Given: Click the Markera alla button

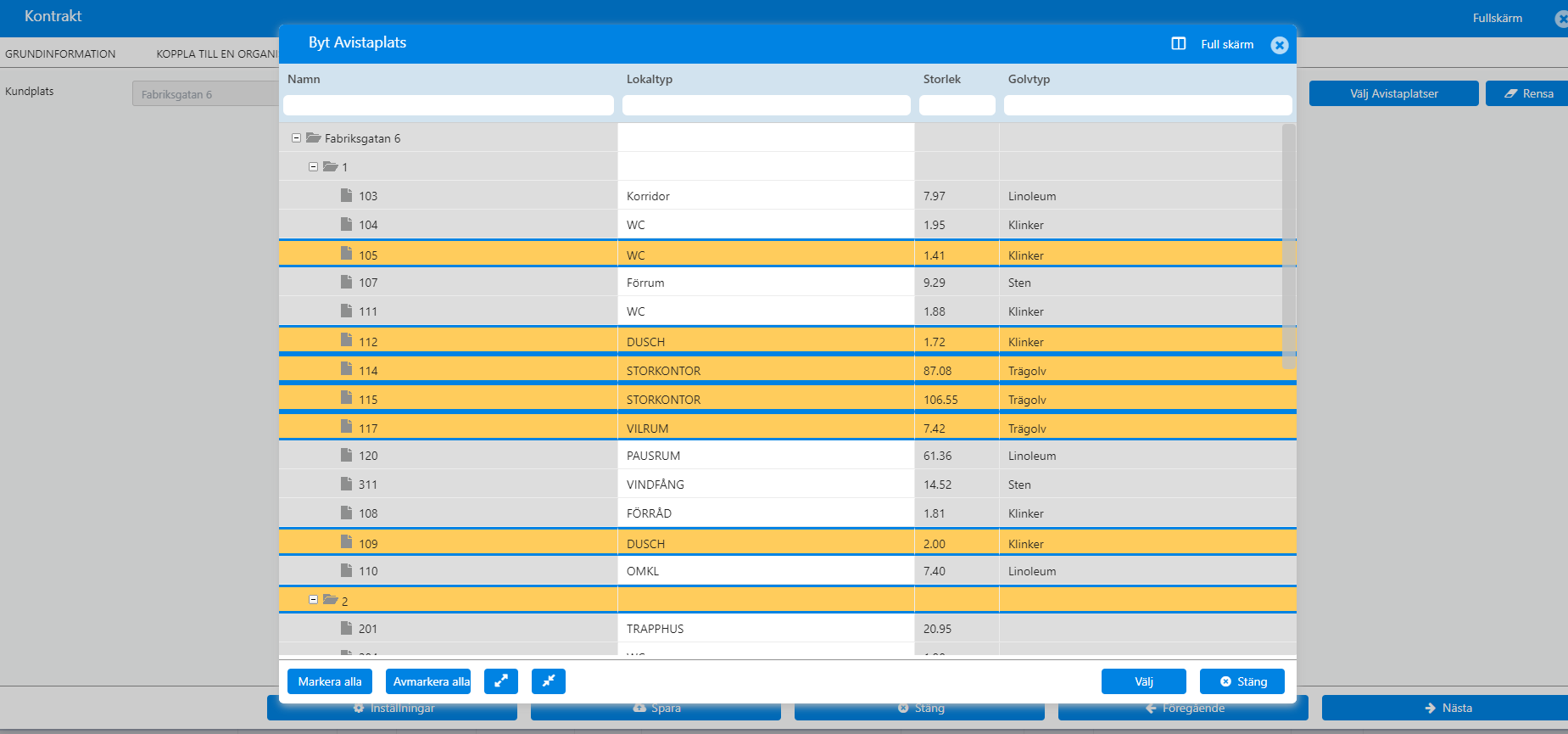Looking at the screenshot, I should (330, 681).
